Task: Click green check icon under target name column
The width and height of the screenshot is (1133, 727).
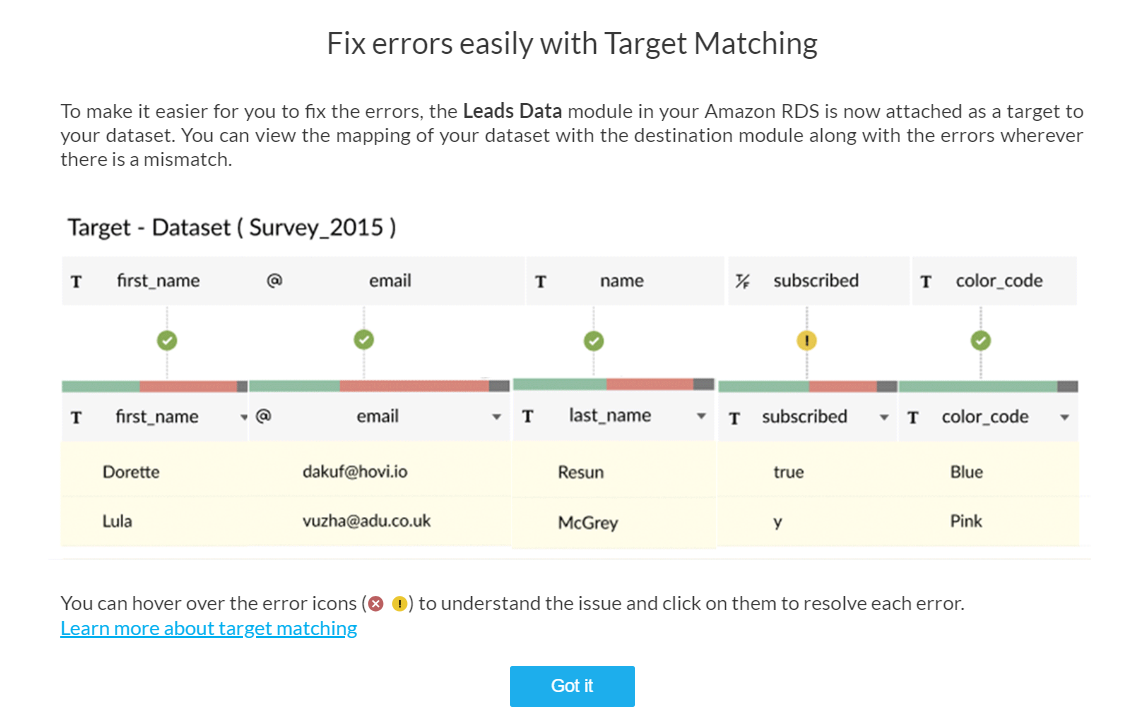Action: tap(593, 340)
